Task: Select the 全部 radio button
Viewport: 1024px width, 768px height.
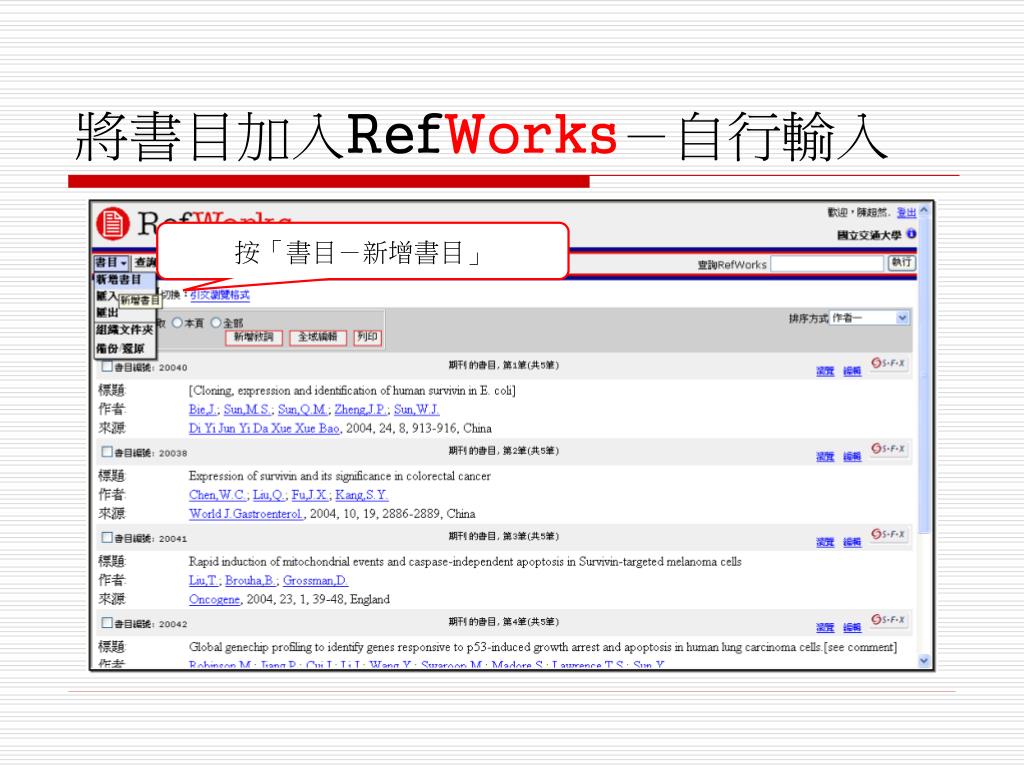Action: [216, 323]
